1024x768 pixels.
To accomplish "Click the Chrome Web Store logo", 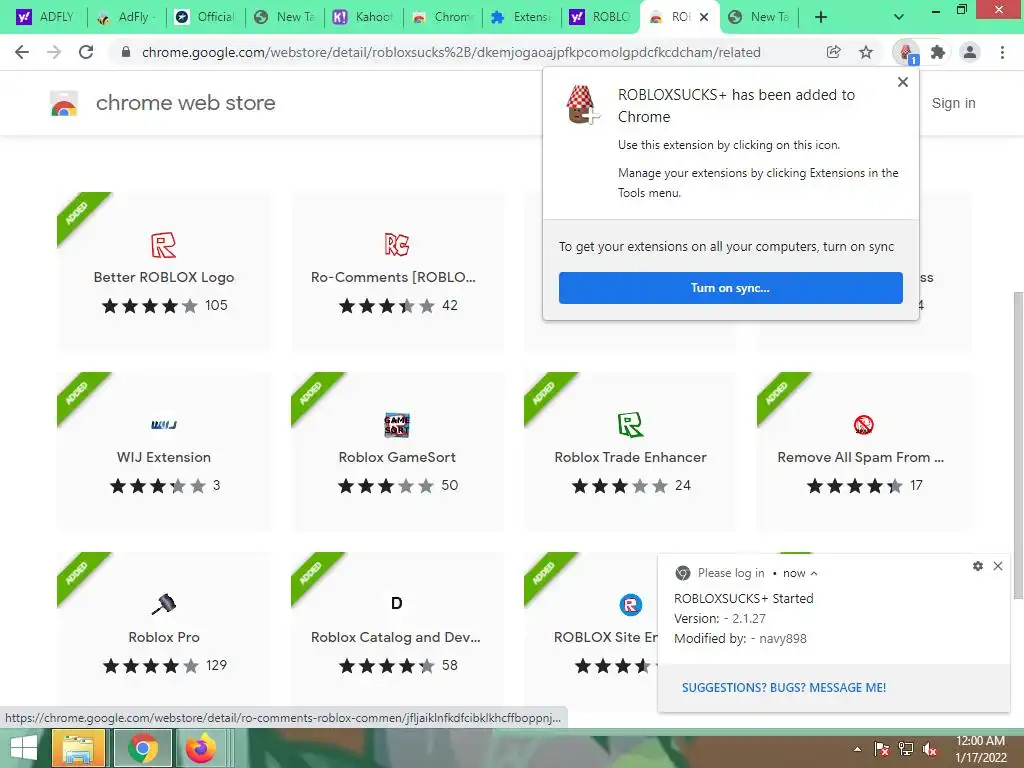I will [x=64, y=103].
